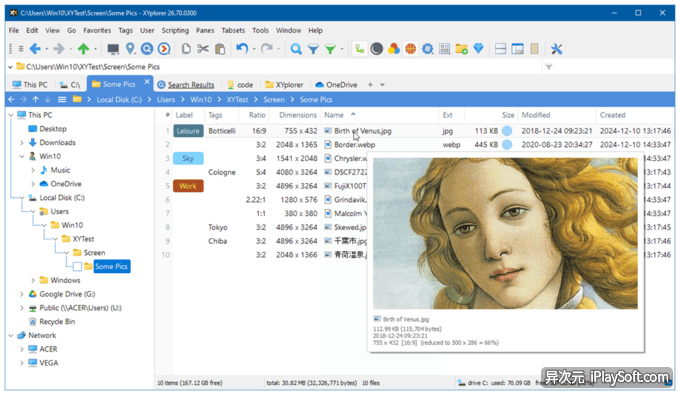The height and width of the screenshot is (395, 680).
Task: Click the breadcrumb bar hamburger menu icon
Action: click(x=62, y=100)
